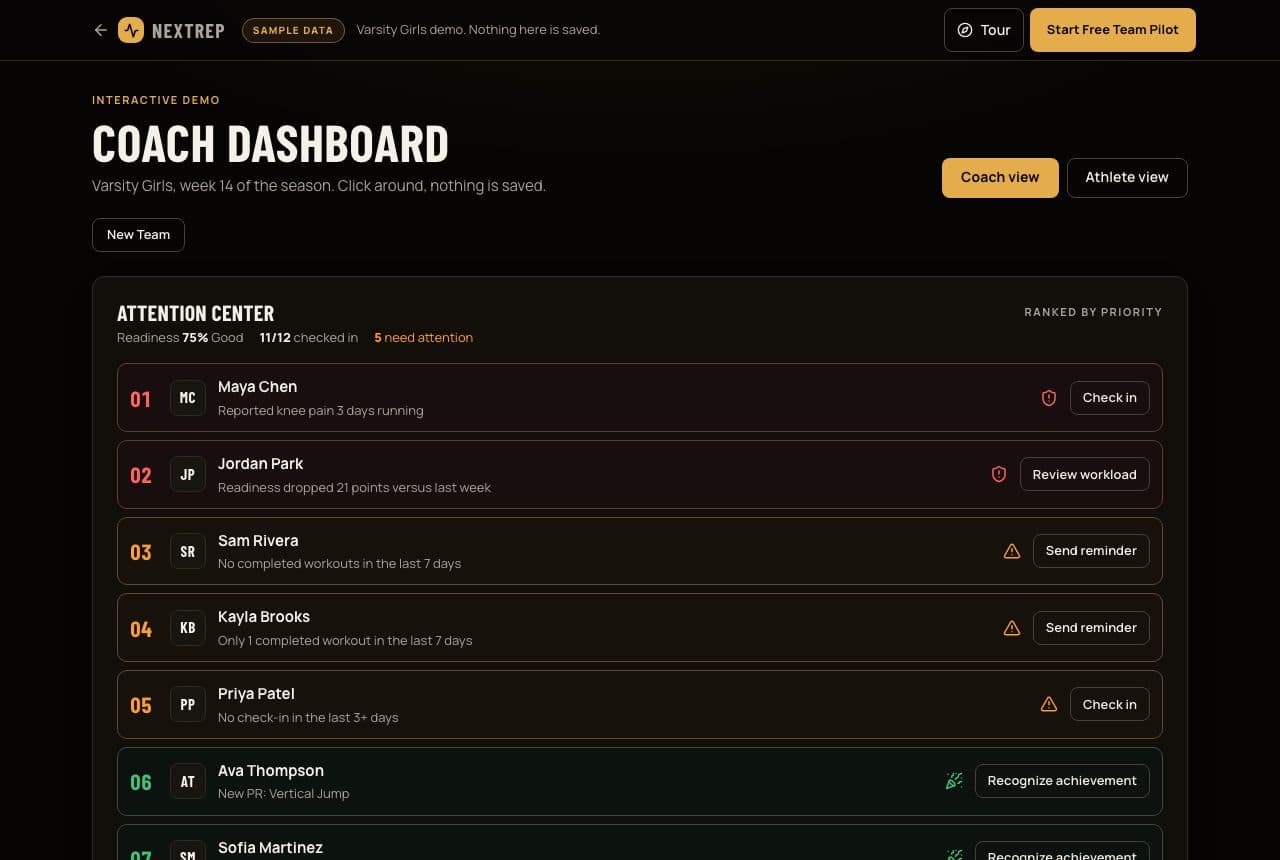This screenshot has height=860, width=1280.
Task: Click the PP avatar badge
Action: point(188,705)
